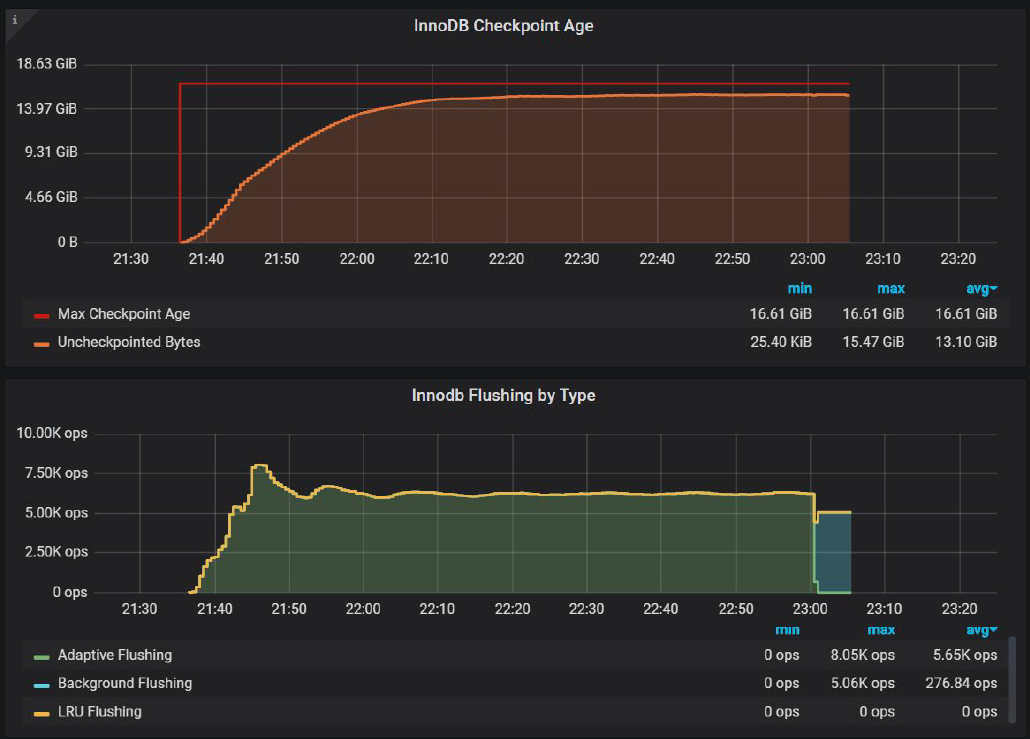Click the Flushing legend vertical scrollbar
This screenshot has height=739, width=1030.
(x=1011, y=678)
